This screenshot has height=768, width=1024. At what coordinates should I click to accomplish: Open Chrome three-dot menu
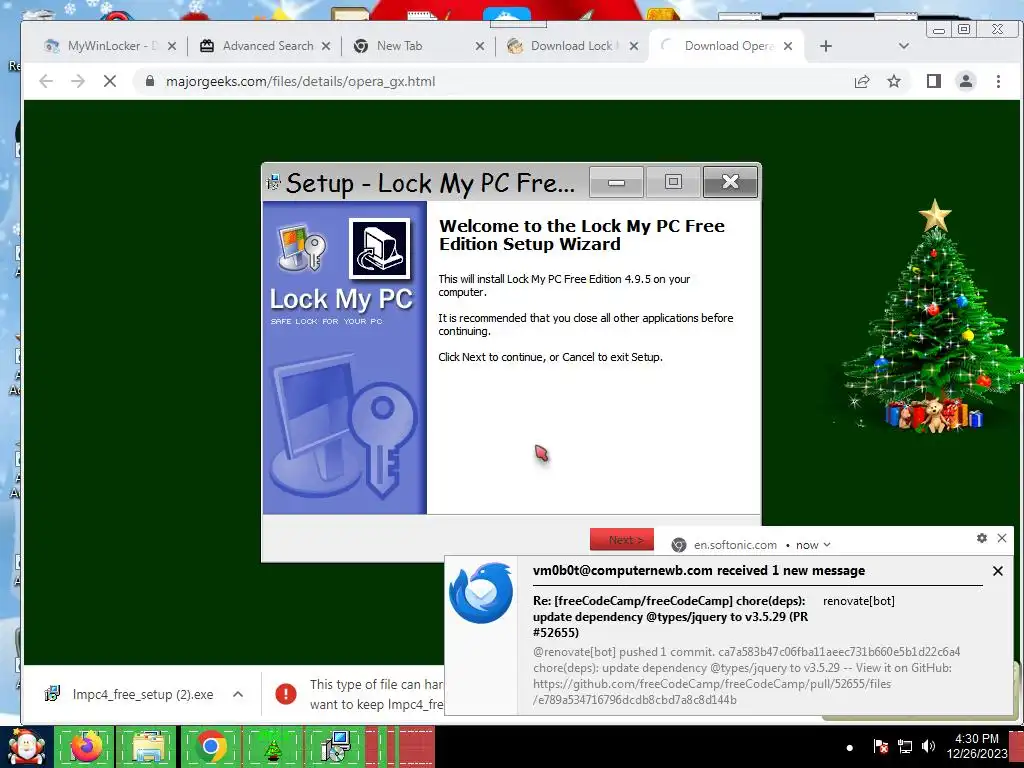click(998, 81)
